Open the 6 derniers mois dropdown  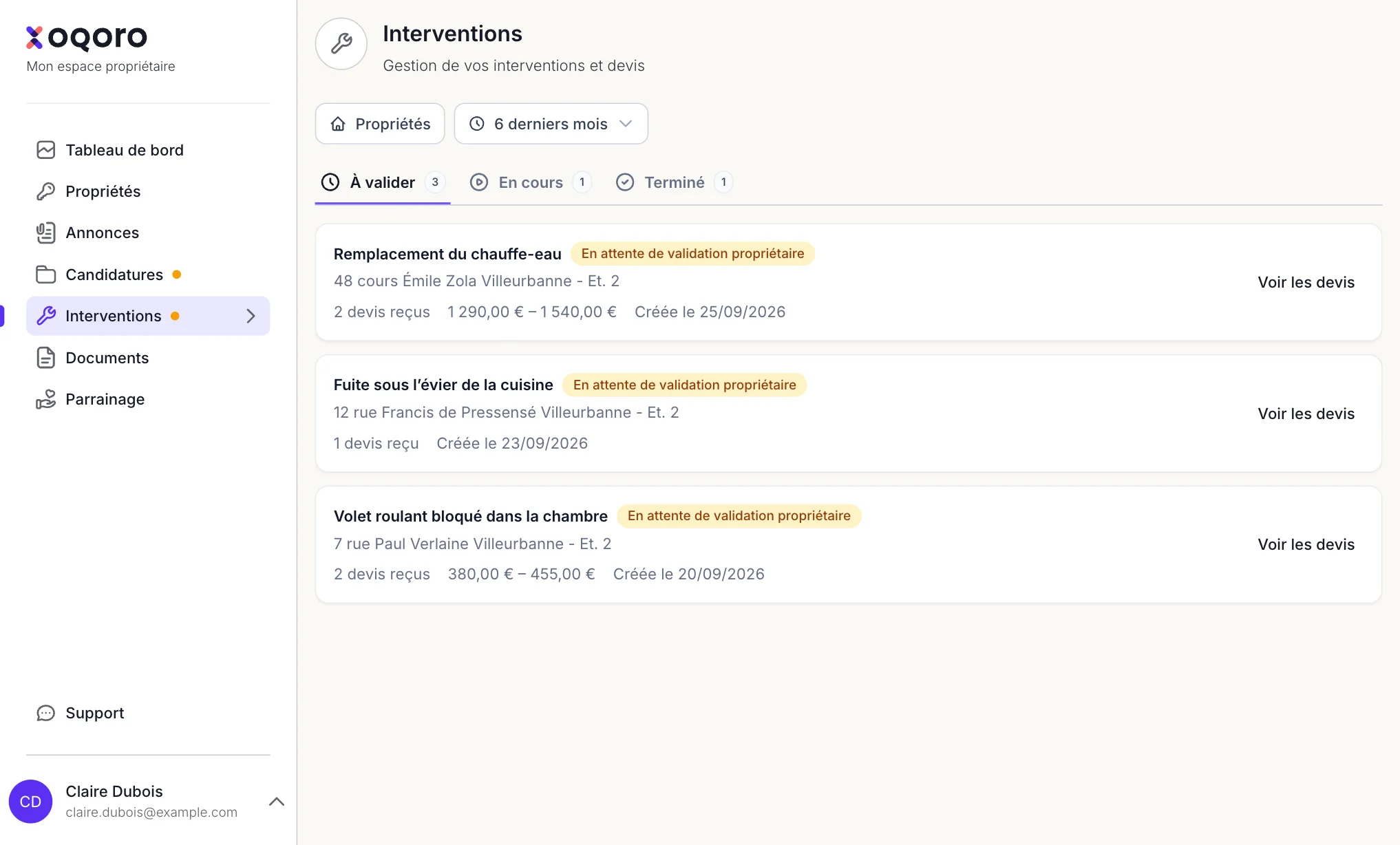551,124
